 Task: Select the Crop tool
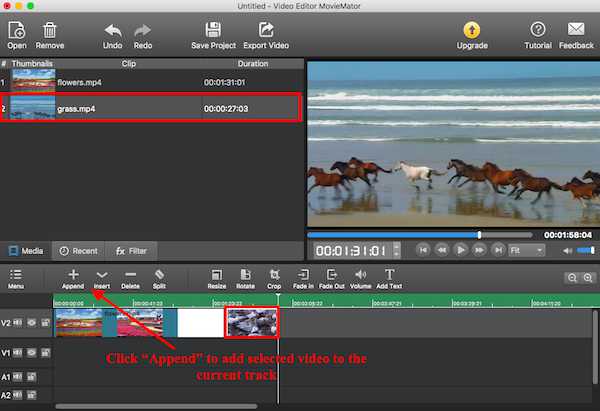274,279
